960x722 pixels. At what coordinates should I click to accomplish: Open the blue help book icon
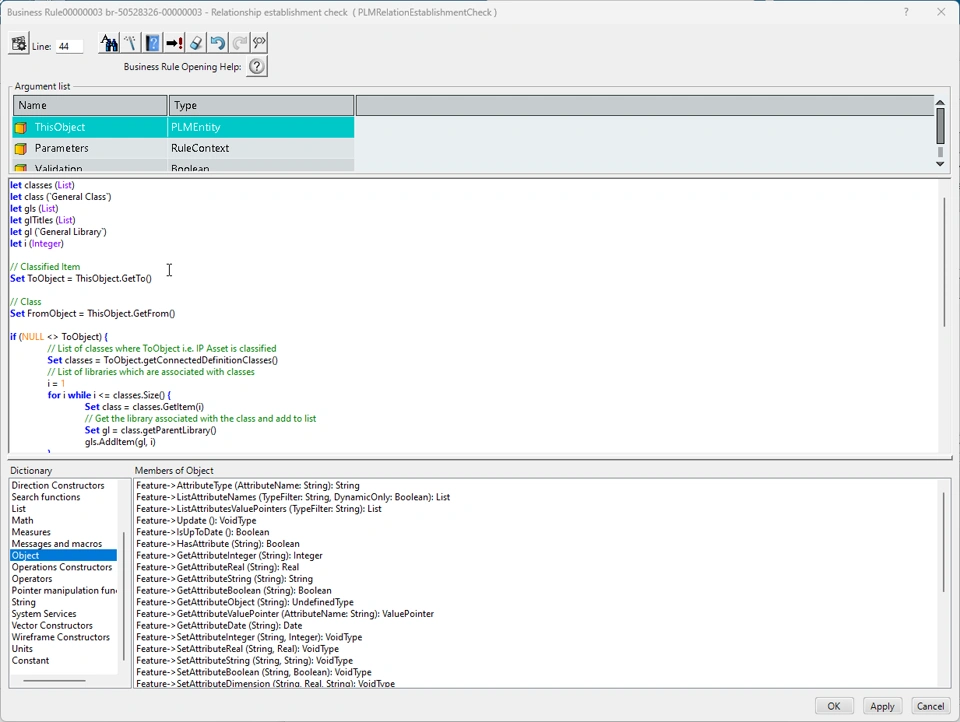coord(152,43)
